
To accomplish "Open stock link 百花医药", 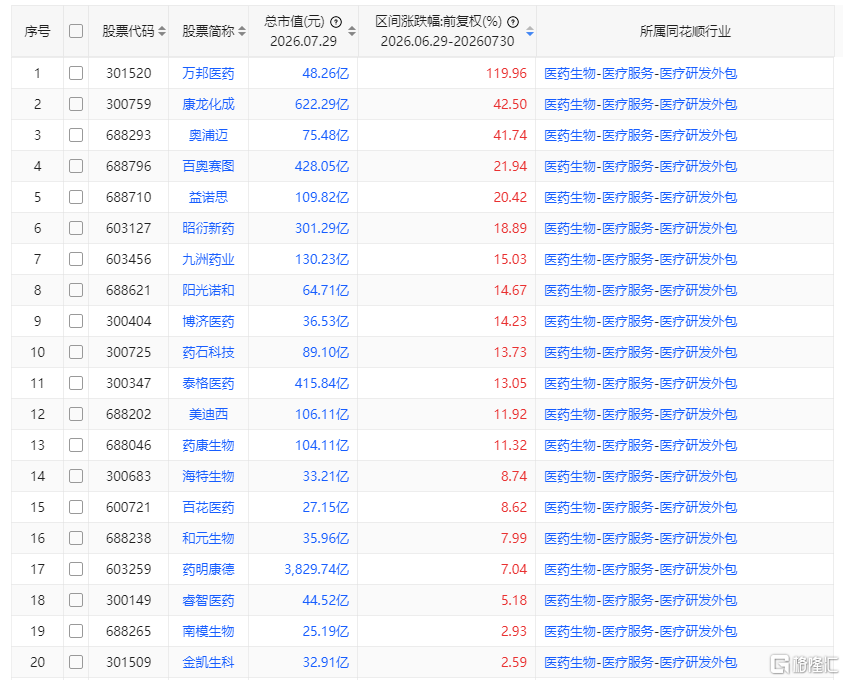I will tap(208, 507).
